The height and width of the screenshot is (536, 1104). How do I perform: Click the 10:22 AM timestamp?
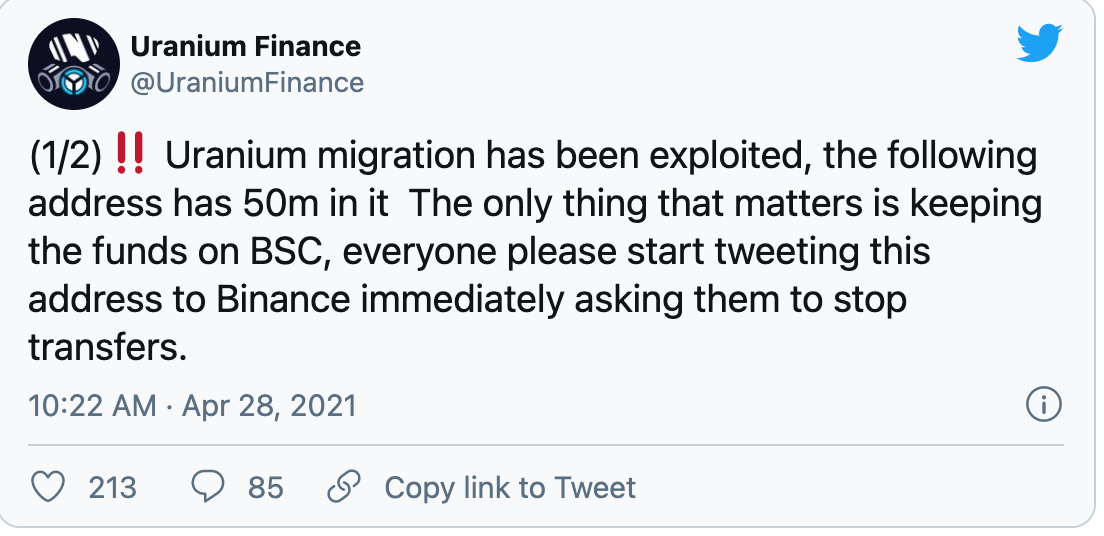point(92,406)
